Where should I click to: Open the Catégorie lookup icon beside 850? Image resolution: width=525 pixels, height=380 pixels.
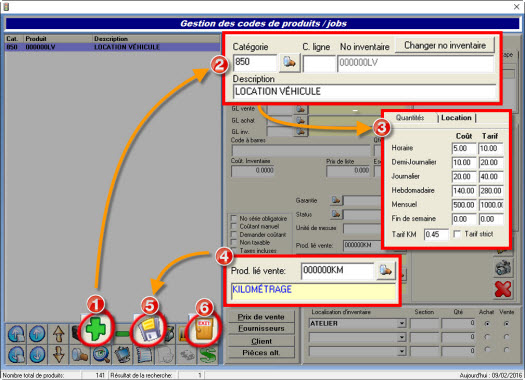(289, 63)
